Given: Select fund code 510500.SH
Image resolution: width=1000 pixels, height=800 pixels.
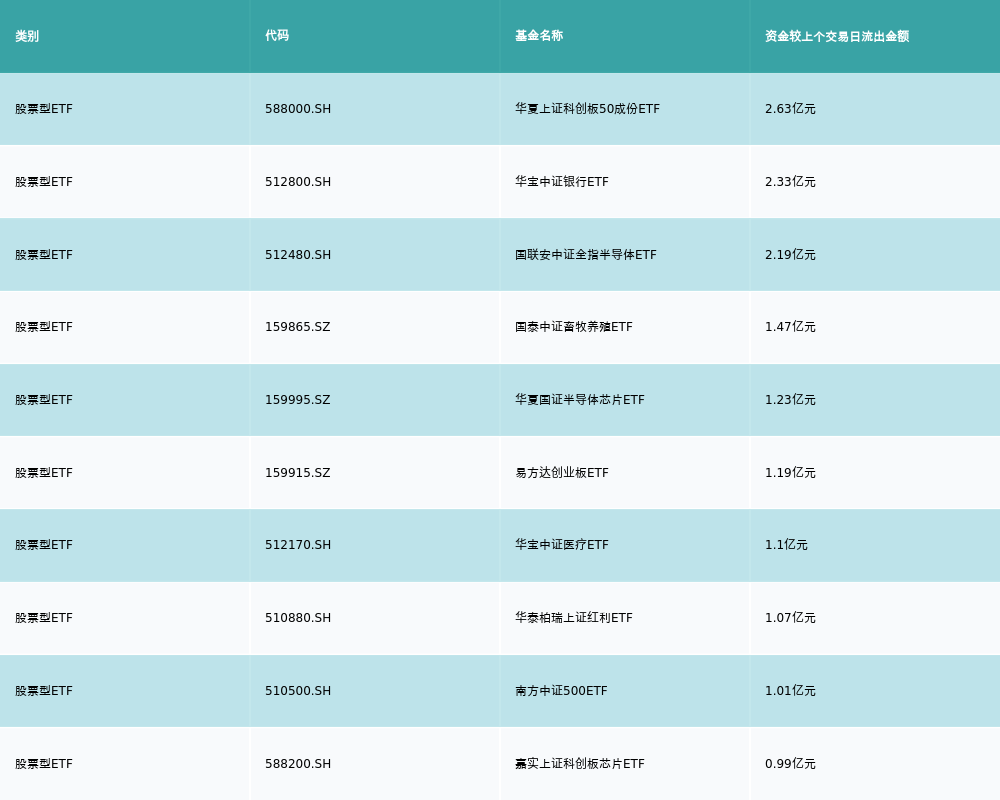Looking at the screenshot, I should [298, 691].
